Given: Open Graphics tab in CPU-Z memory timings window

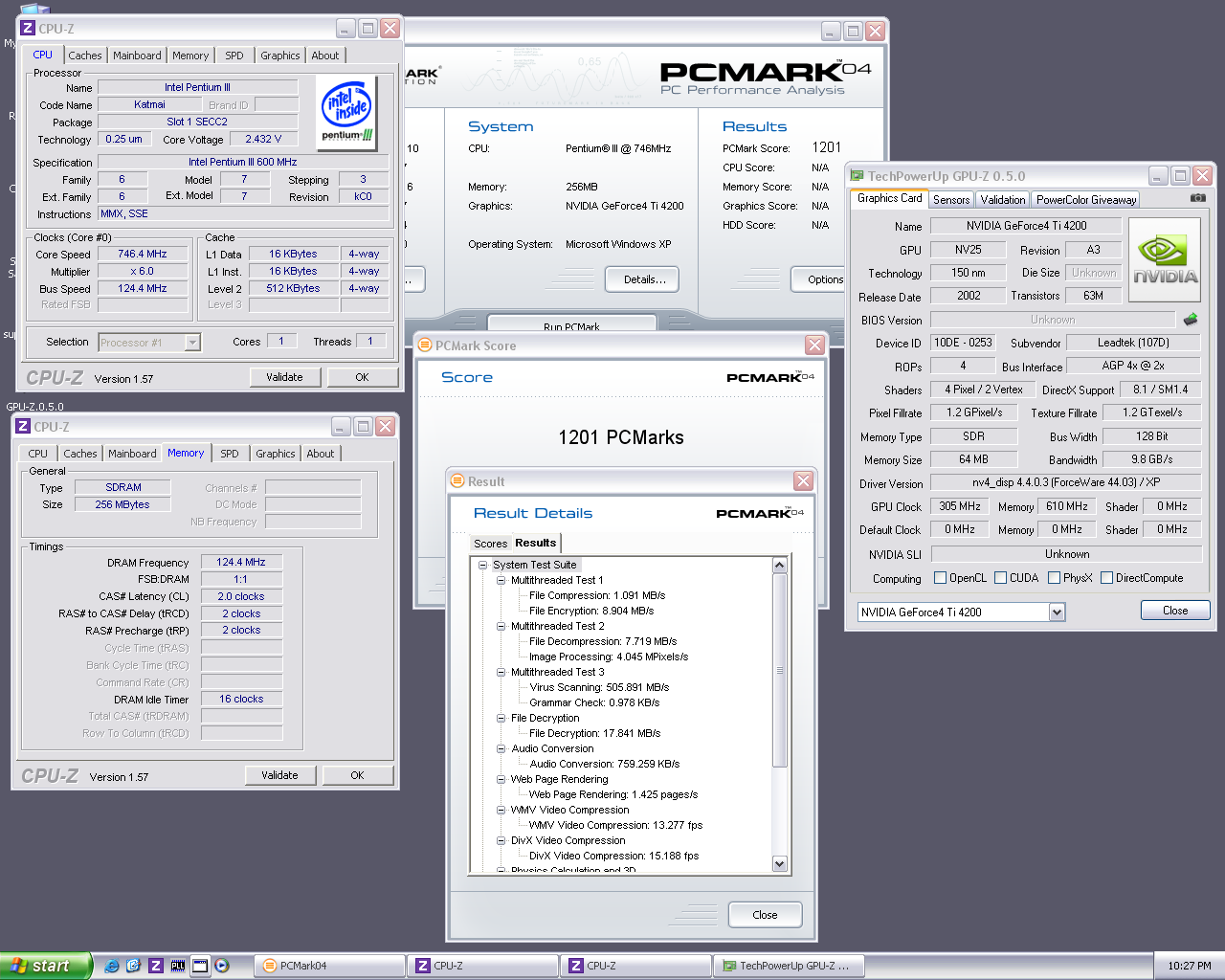Looking at the screenshot, I should coord(276,454).
